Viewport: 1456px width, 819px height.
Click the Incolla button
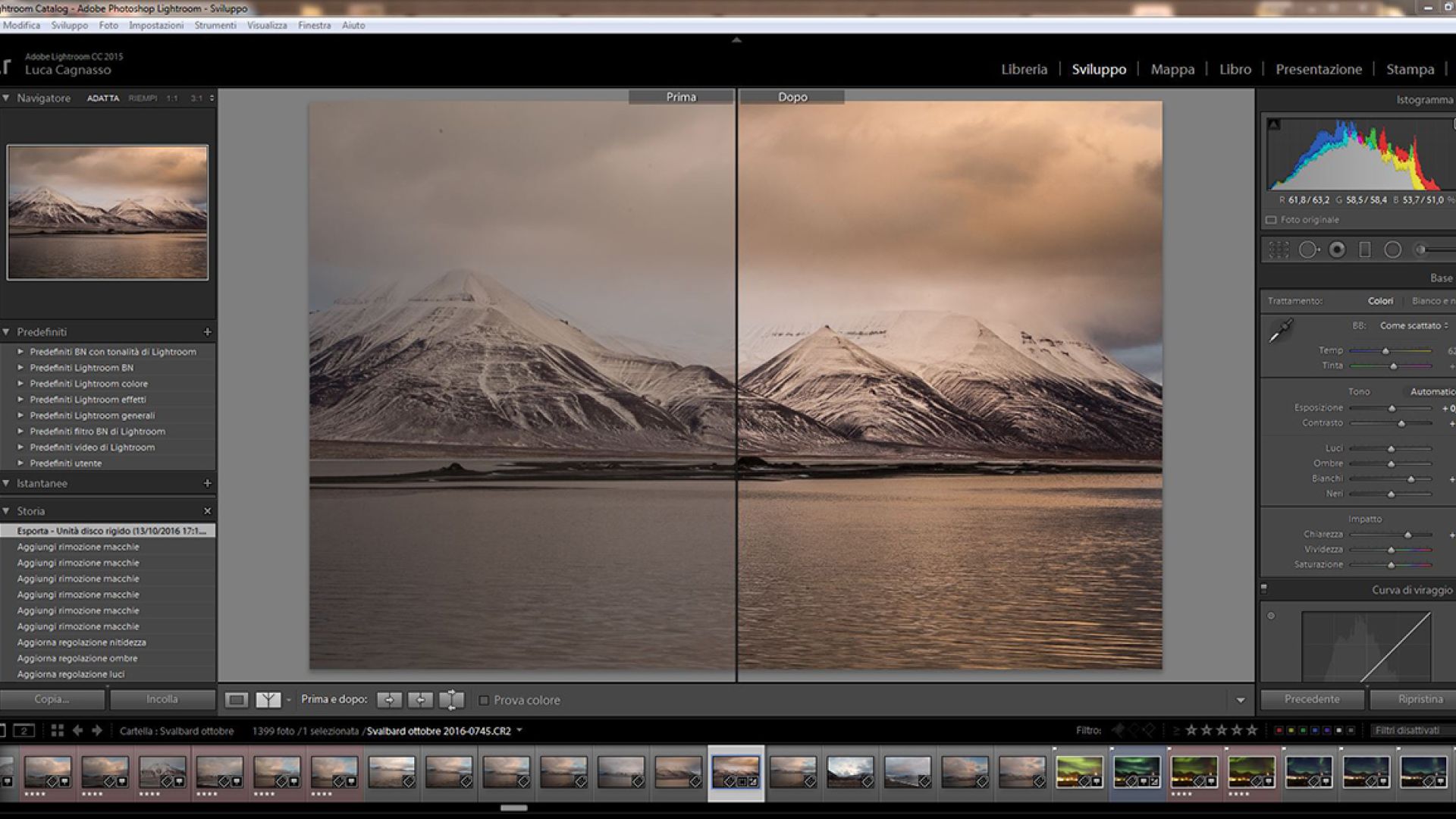coord(162,699)
